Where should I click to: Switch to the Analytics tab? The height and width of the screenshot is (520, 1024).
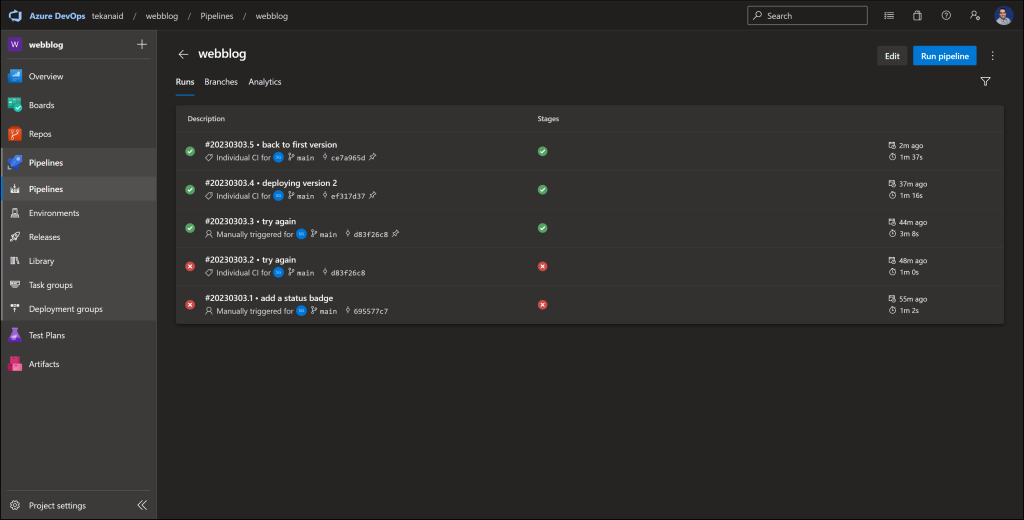point(264,82)
